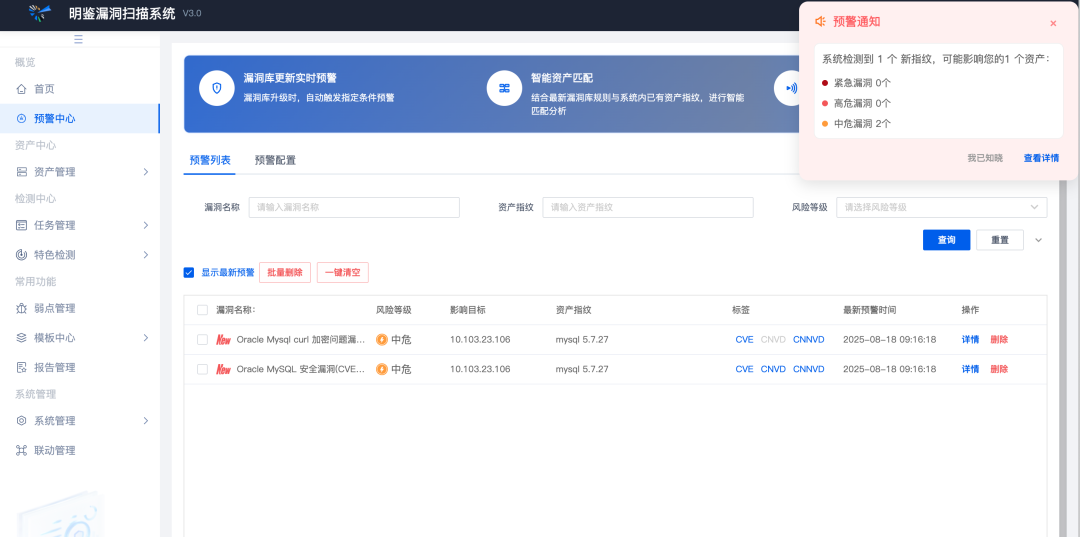1080x537 pixels.
Task: Click the 漏洞名称 input field
Action: (354, 207)
